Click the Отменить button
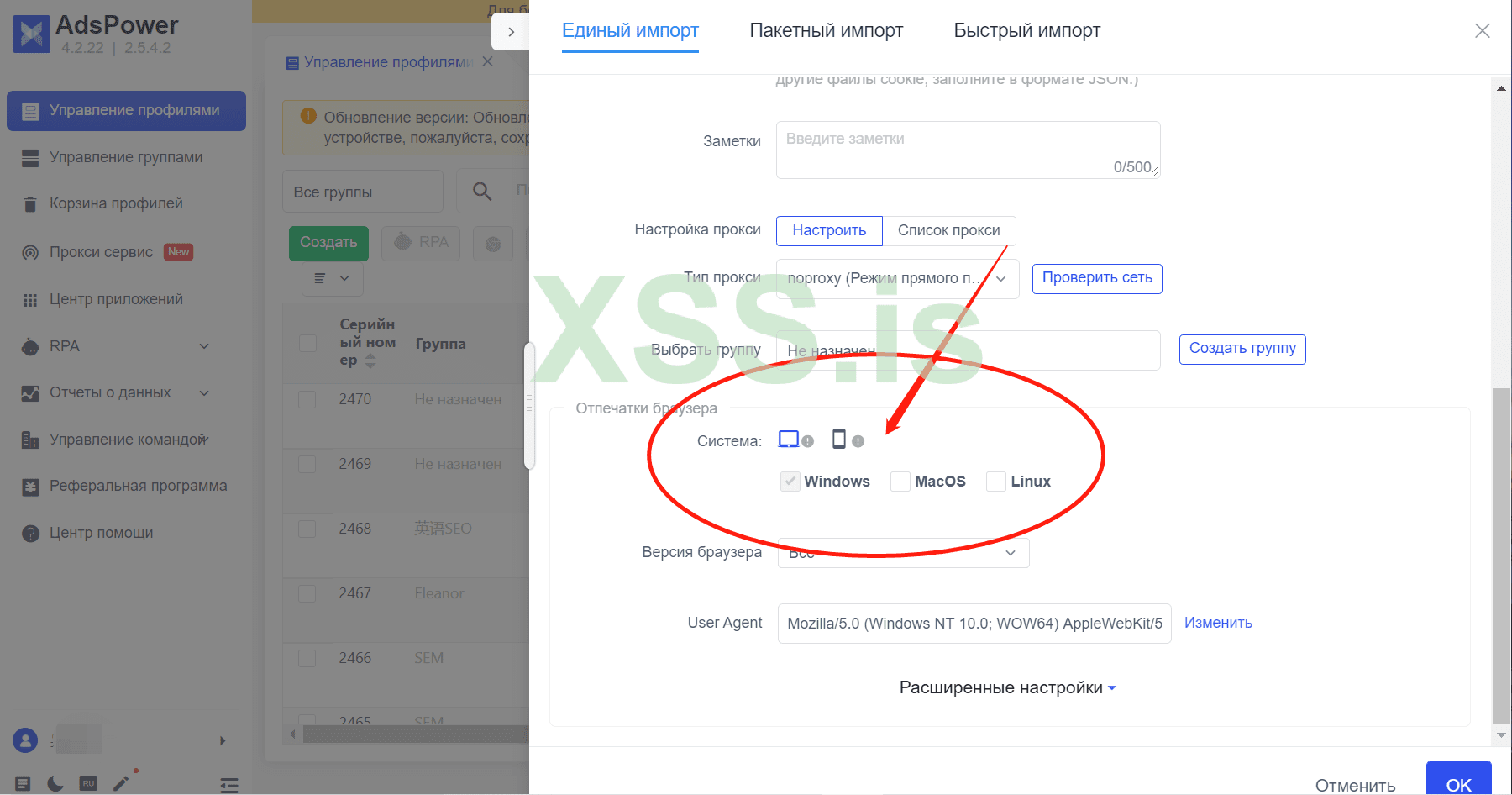Viewport: 1512px width, 795px height. (x=1355, y=785)
